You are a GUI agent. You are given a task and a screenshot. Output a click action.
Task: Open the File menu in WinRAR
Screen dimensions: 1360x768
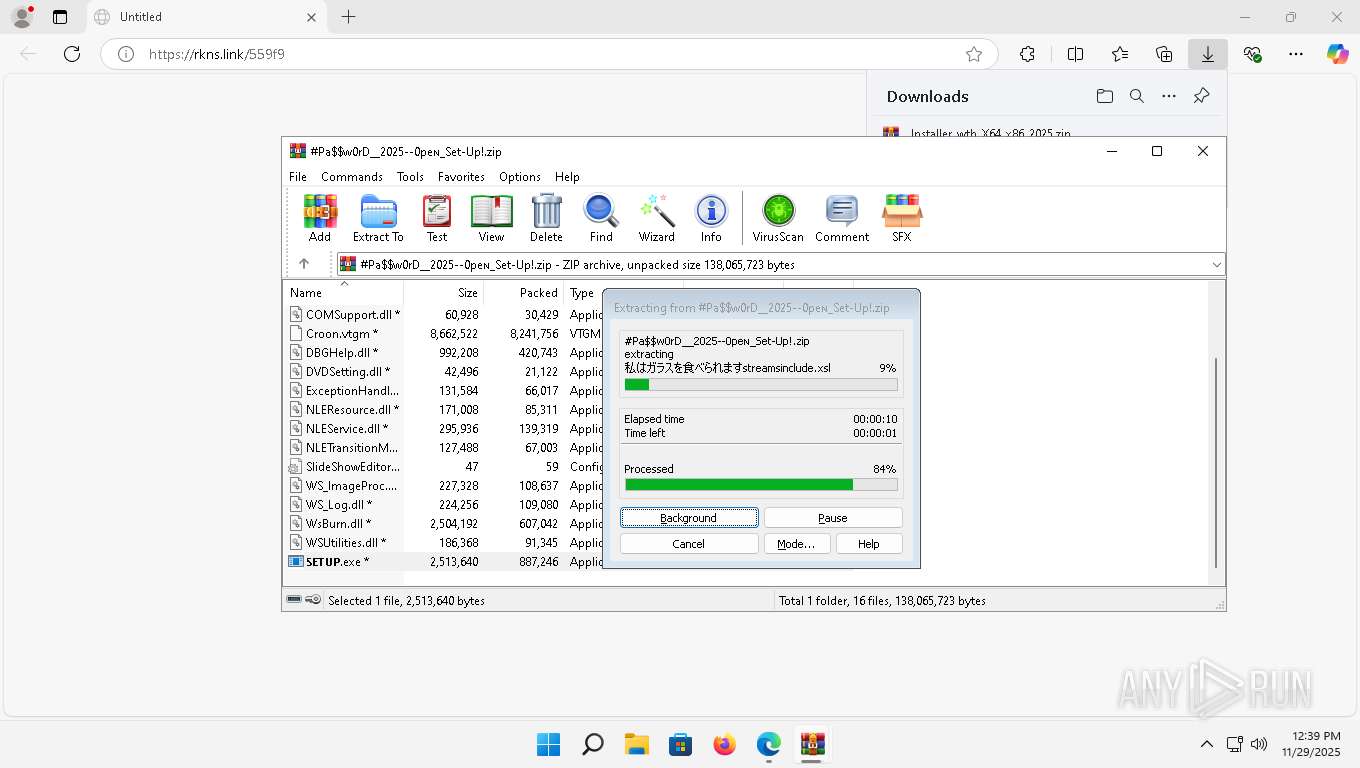coord(298,177)
